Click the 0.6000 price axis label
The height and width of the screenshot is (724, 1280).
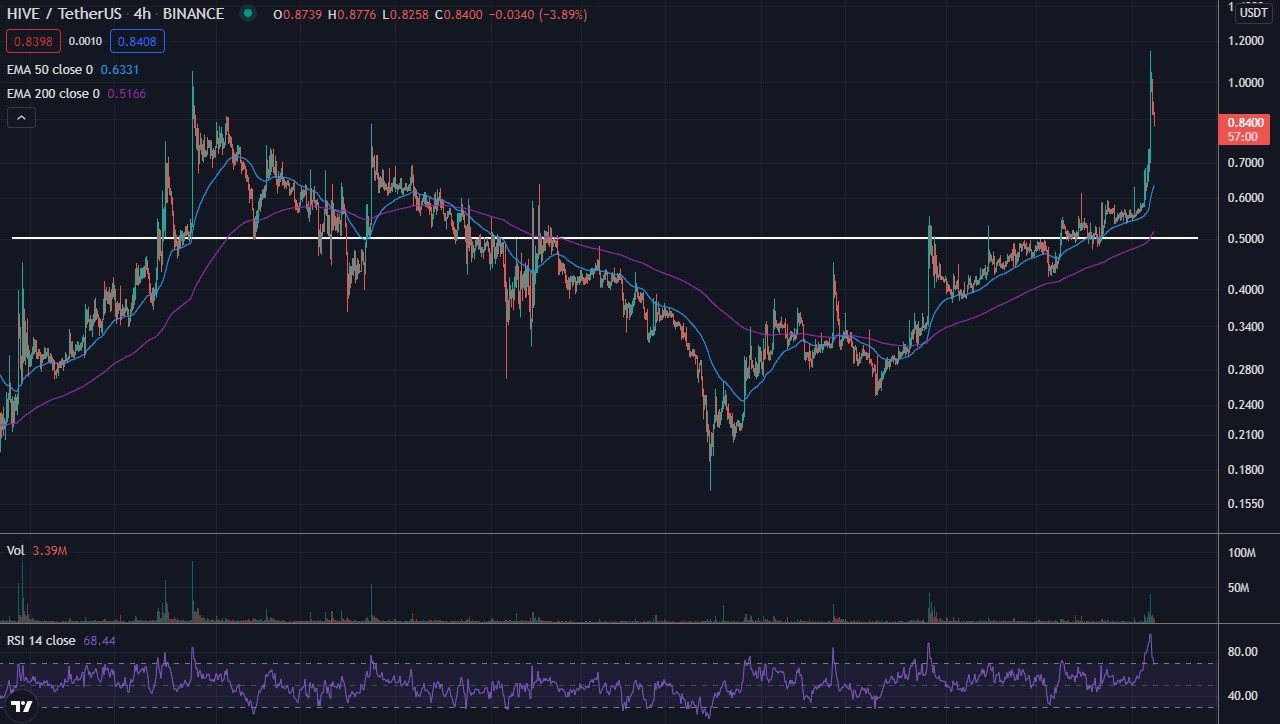click(1244, 198)
